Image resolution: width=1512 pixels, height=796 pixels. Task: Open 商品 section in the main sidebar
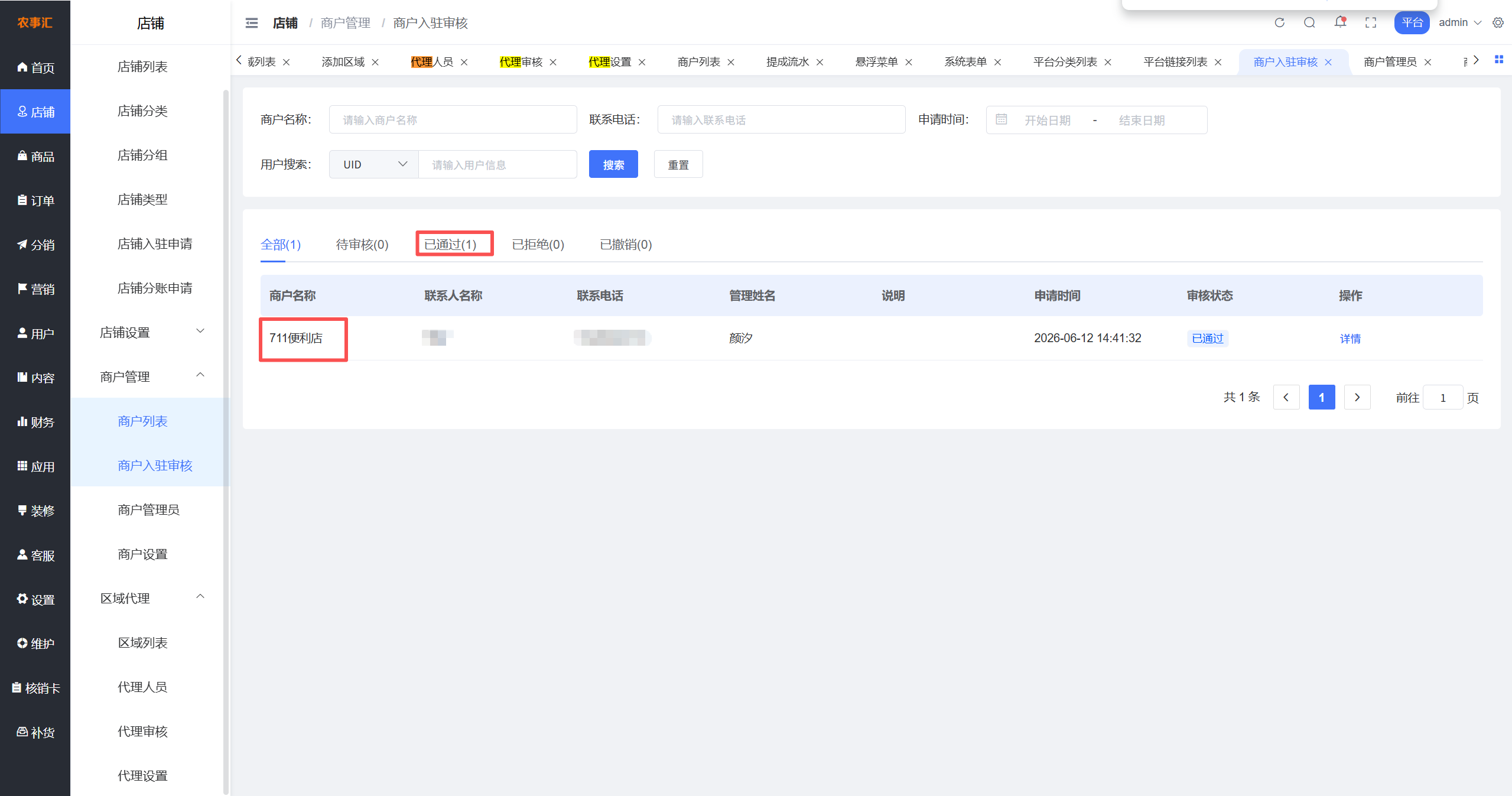pos(35,156)
